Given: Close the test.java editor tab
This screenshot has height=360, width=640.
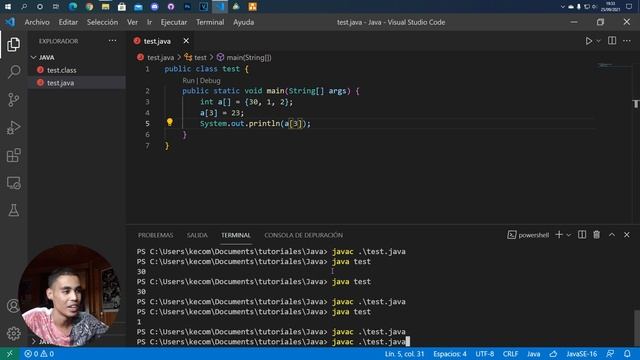Looking at the screenshot, I should [186, 41].
